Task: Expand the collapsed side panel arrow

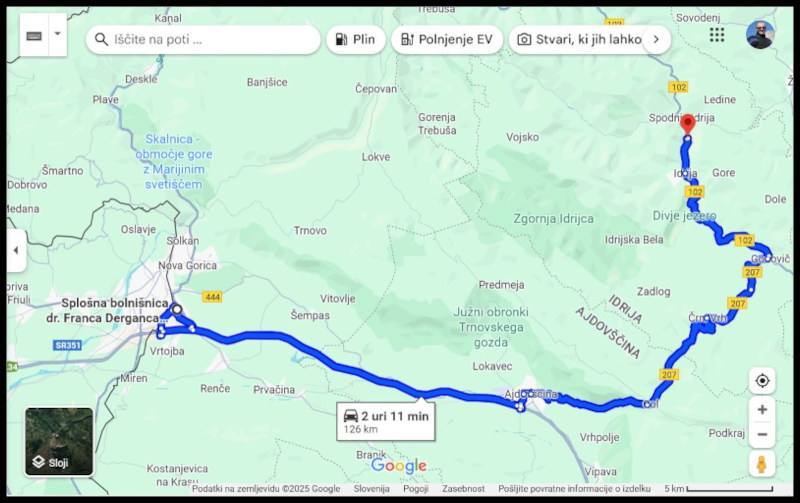Action: [16, 250]
